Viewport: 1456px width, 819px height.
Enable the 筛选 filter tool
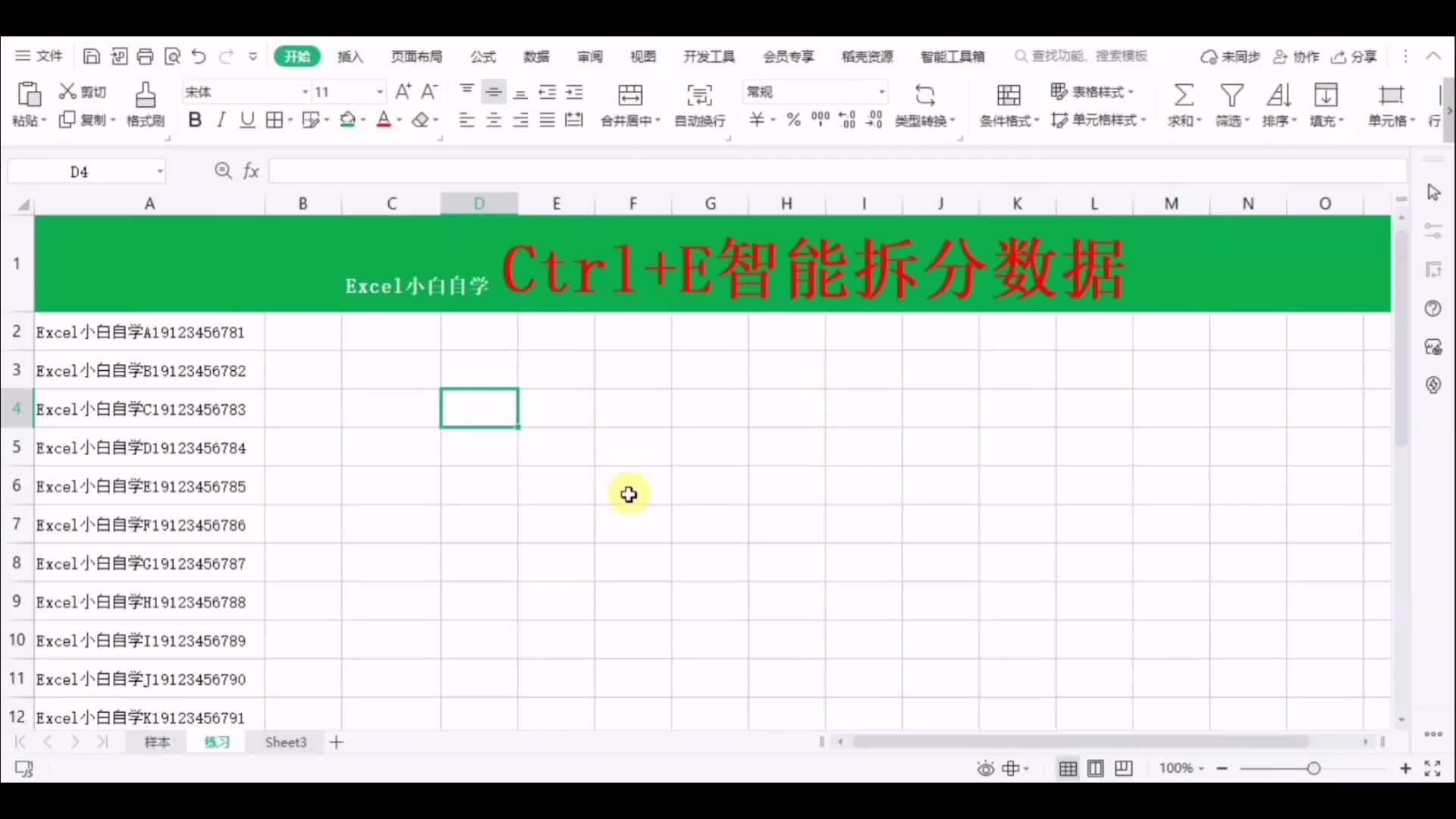coord(1231,105)
